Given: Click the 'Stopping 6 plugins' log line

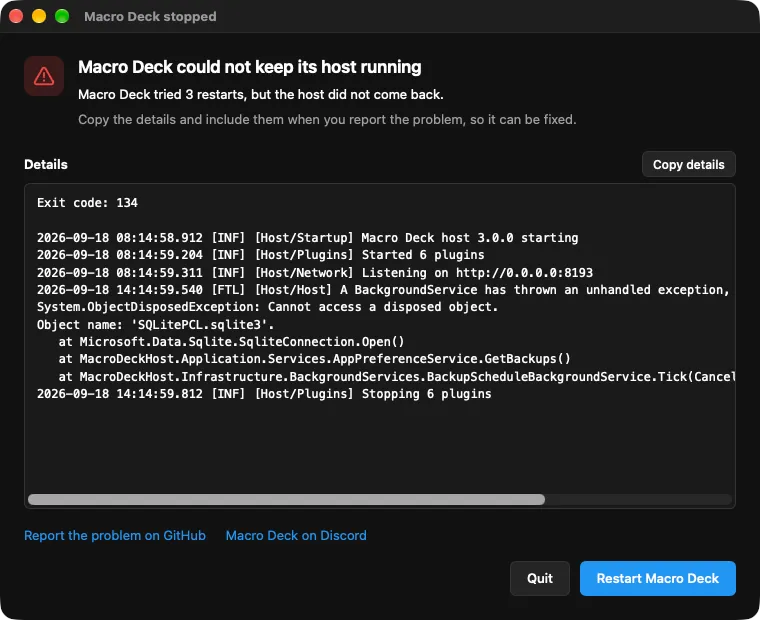Looking at the screenshot, I should click(264, 394).
